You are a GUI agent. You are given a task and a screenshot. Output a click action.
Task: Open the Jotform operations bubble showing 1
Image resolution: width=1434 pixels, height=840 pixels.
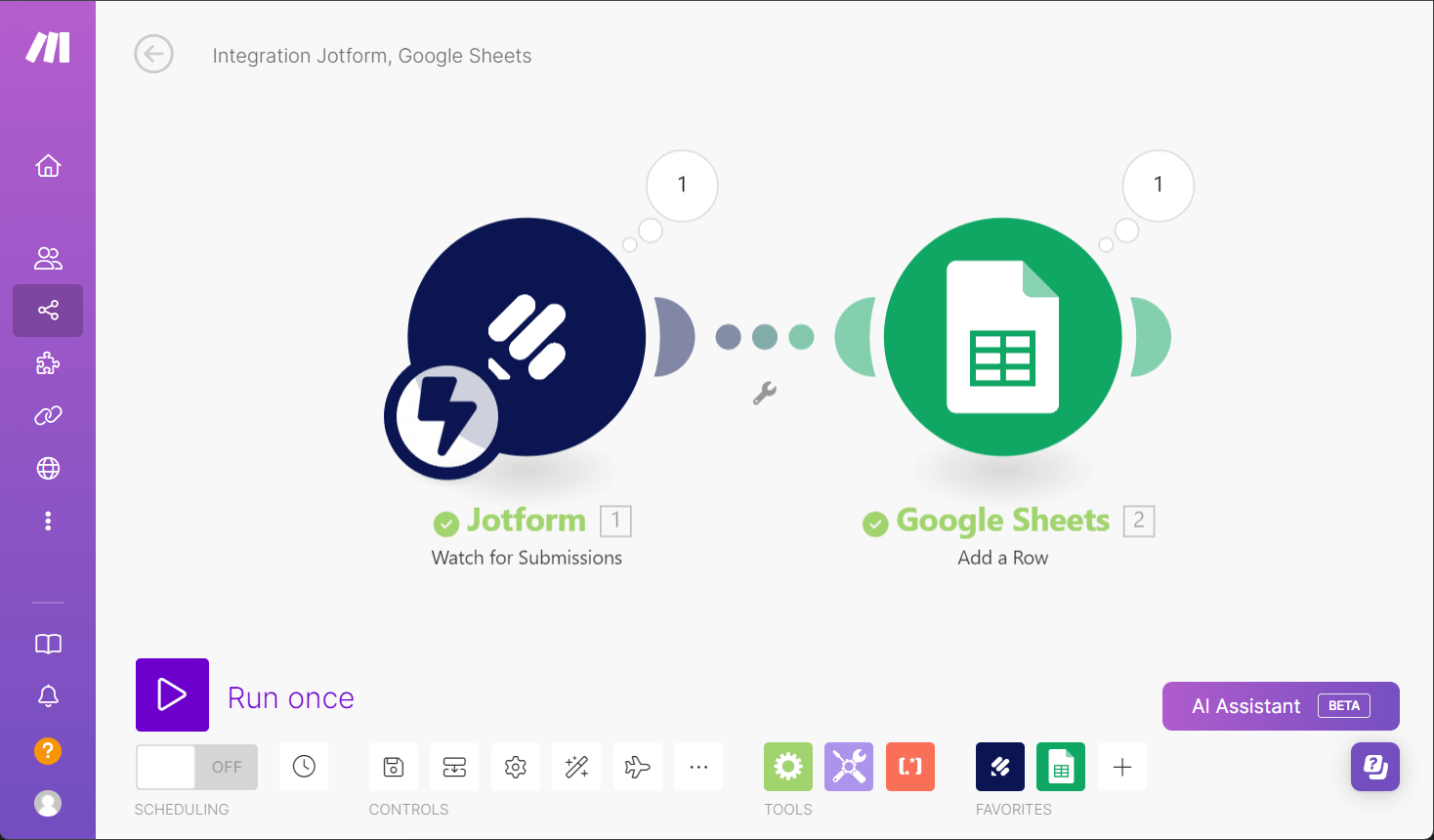coord(682,185)
